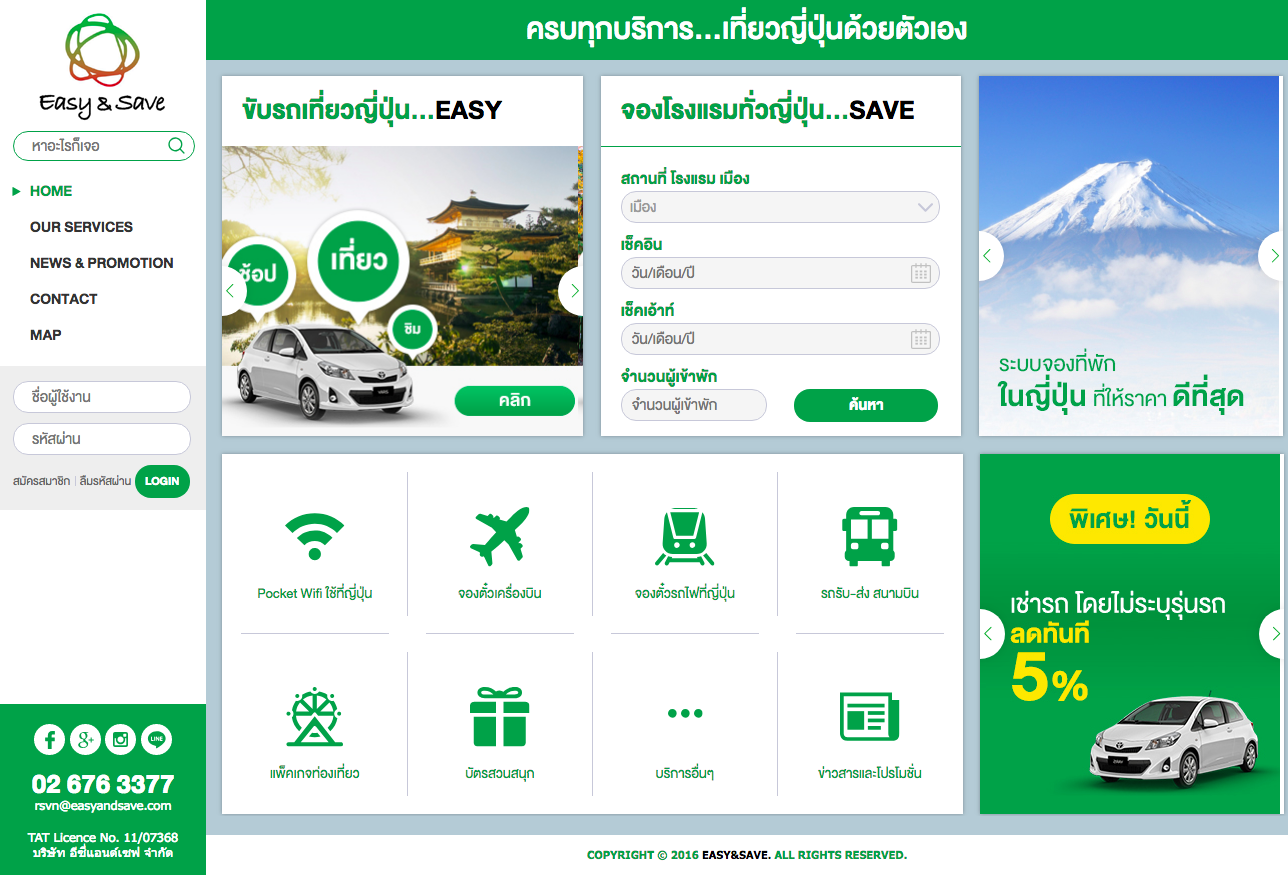The image size is (1288, 875).
Task: Open the LINE contact icon
Action: coord(157,740)
